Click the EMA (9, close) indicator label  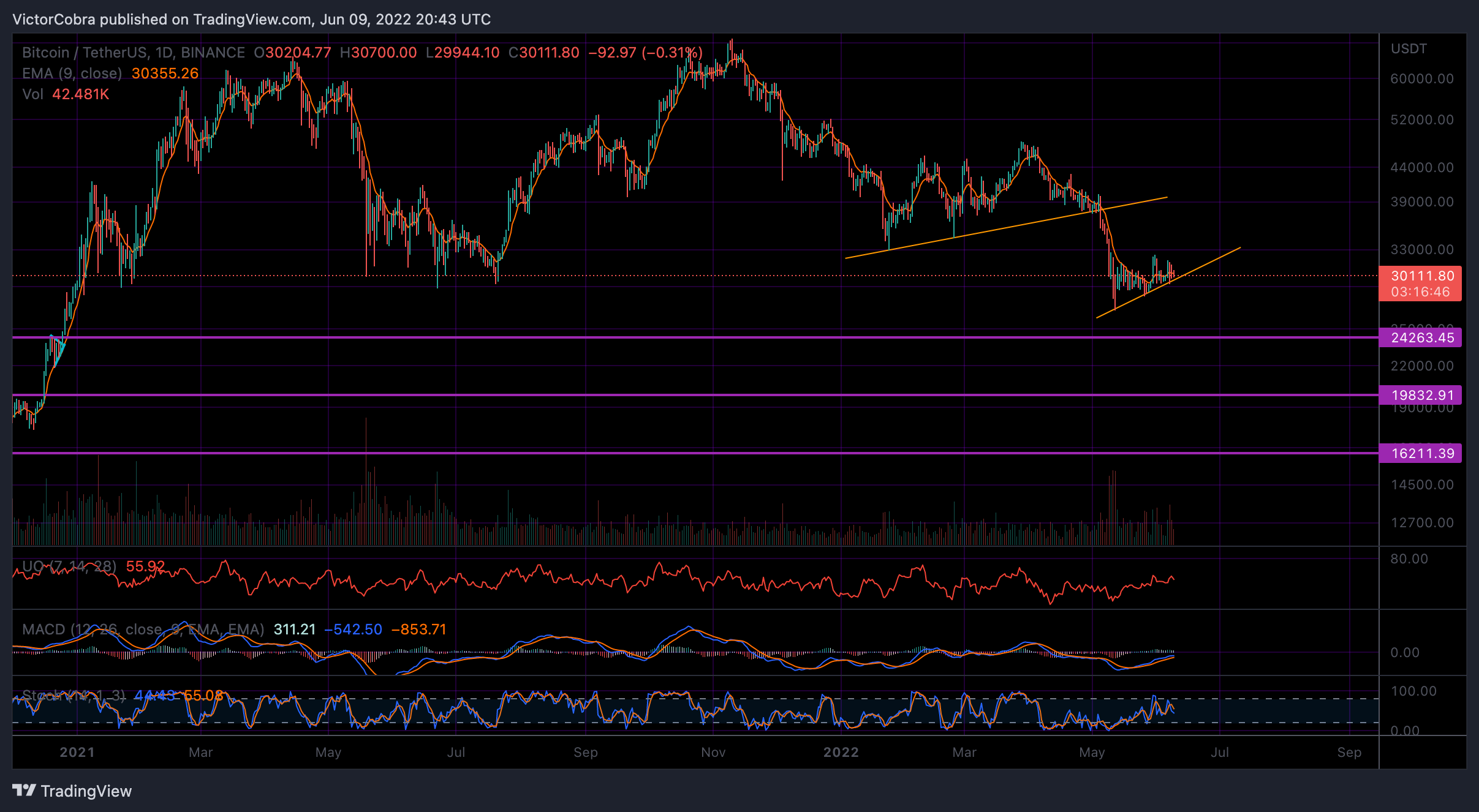[72, 73]
